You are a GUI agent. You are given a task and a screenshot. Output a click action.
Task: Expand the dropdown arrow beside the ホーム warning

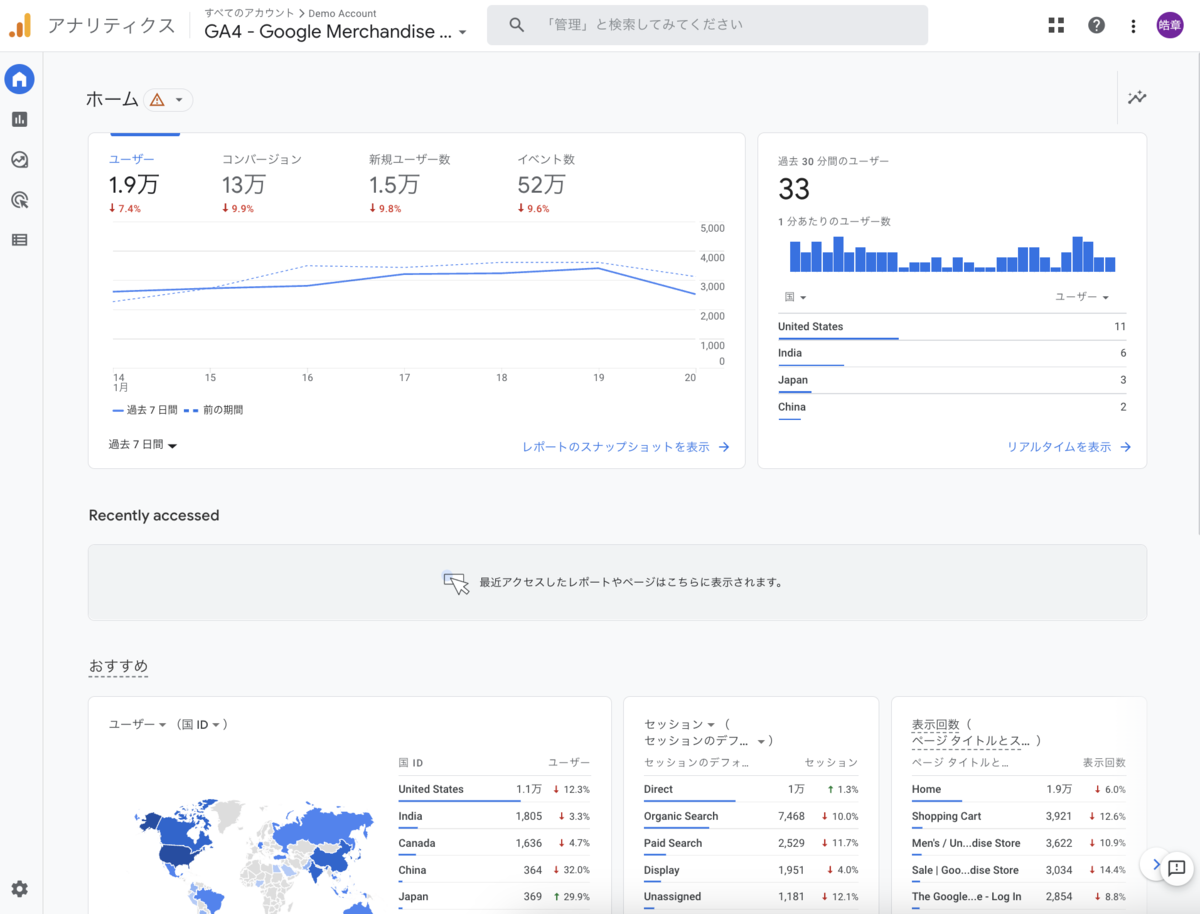coord(179,100)
